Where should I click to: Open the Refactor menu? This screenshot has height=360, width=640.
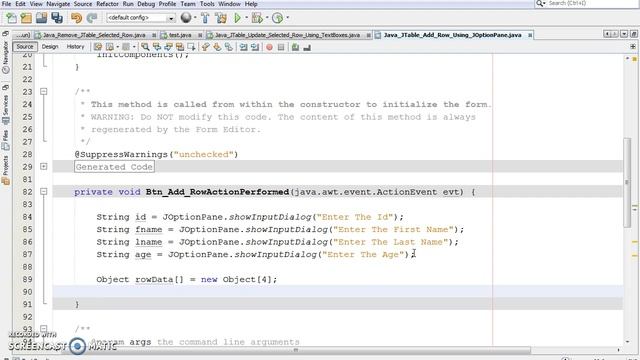click(107, 4)
